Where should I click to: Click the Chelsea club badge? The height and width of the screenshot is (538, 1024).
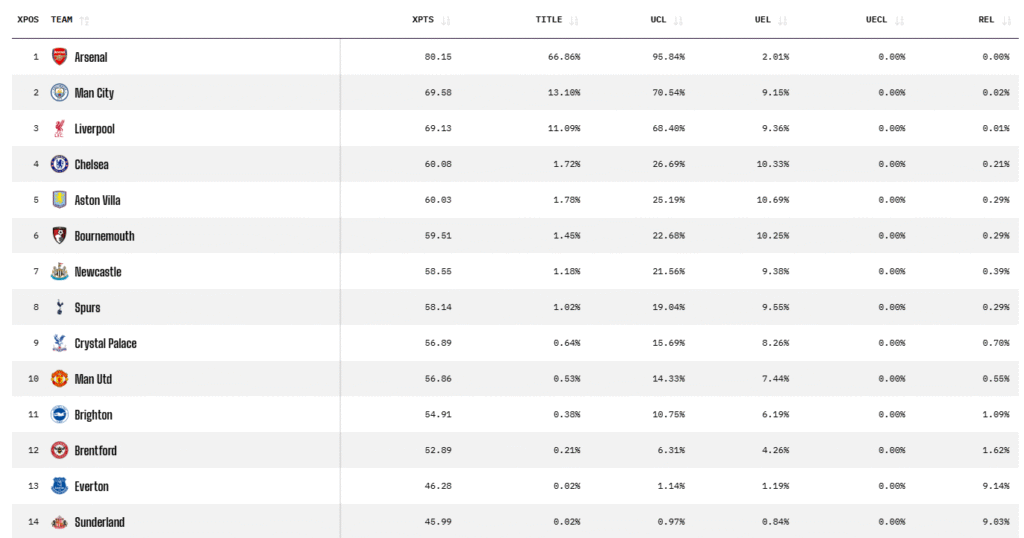point(60,164)
